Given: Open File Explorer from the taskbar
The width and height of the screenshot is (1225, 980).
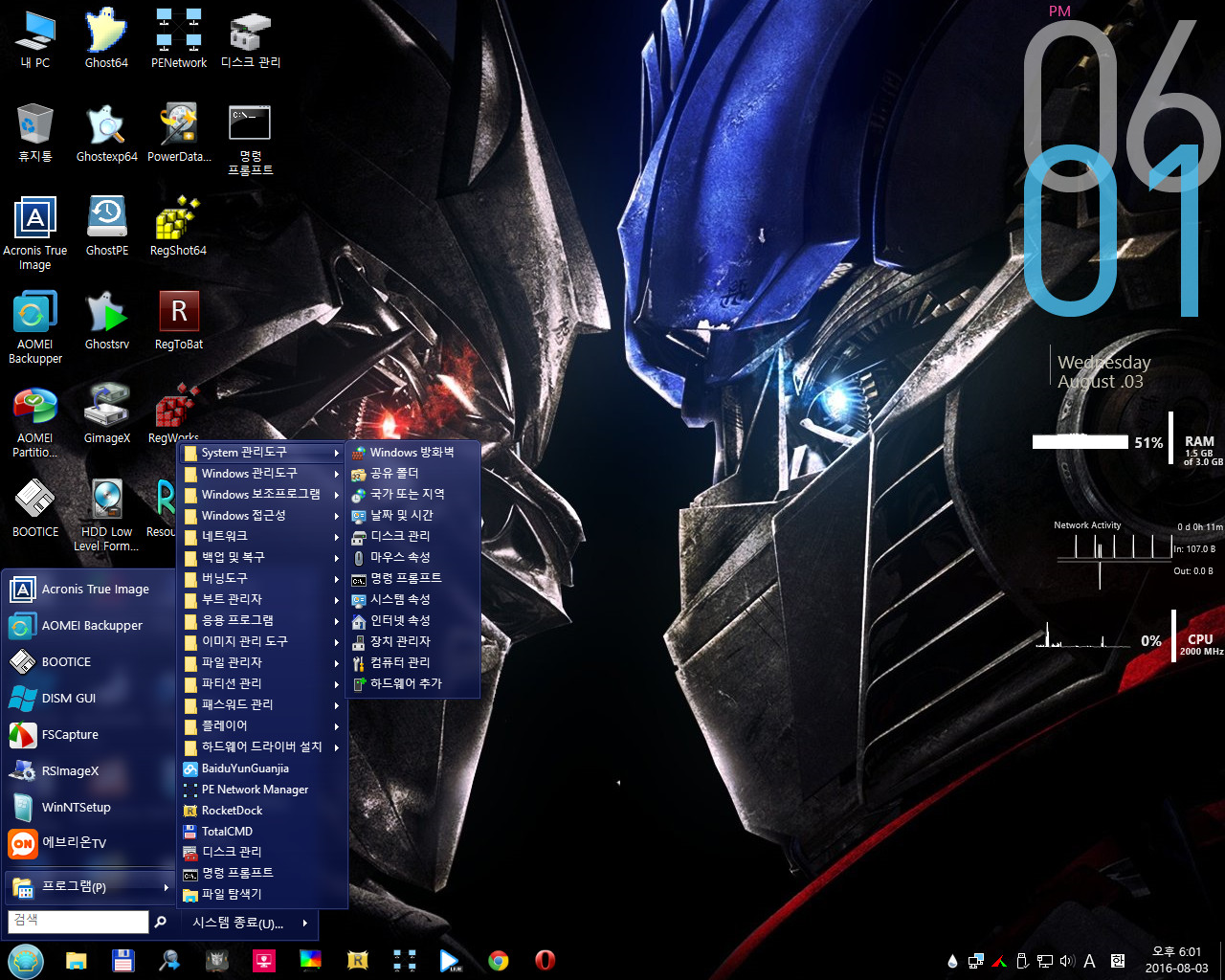Looking at the screenshot, I should (x=77, y=960).
